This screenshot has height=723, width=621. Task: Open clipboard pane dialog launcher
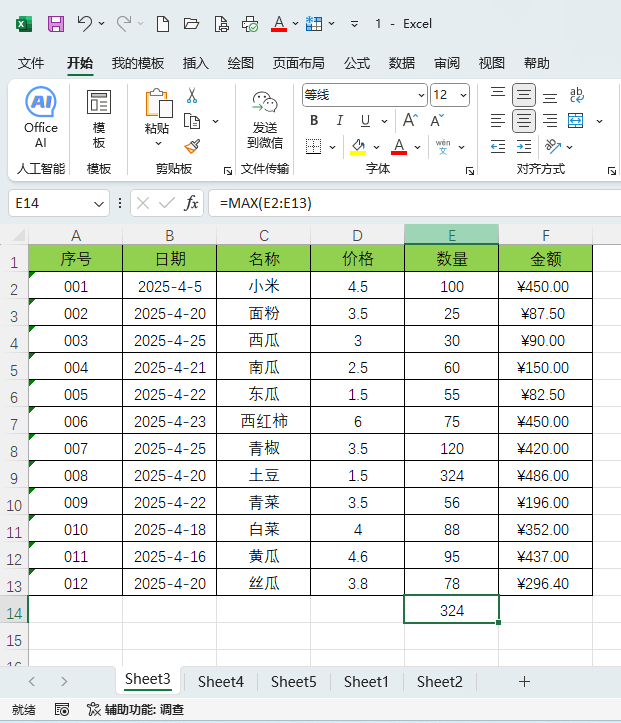pyautogui.click(x=227, y=172)
